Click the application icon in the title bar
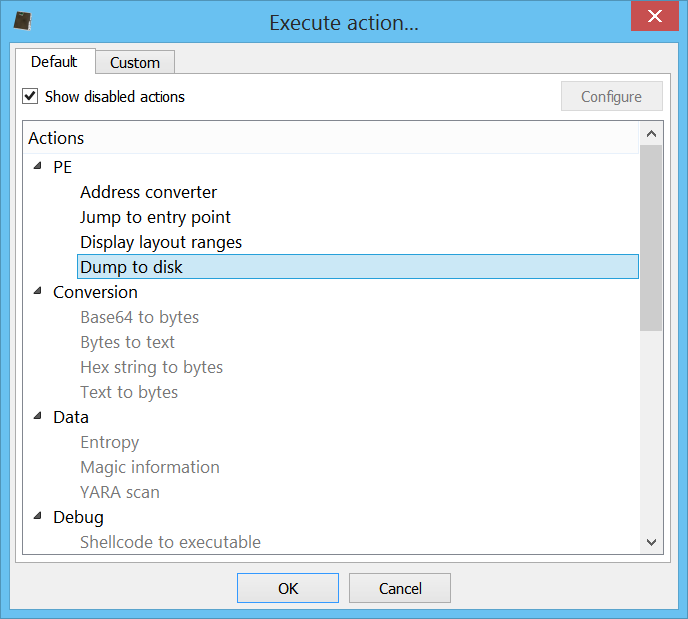 pyautogui.click(x=22, y=21)
